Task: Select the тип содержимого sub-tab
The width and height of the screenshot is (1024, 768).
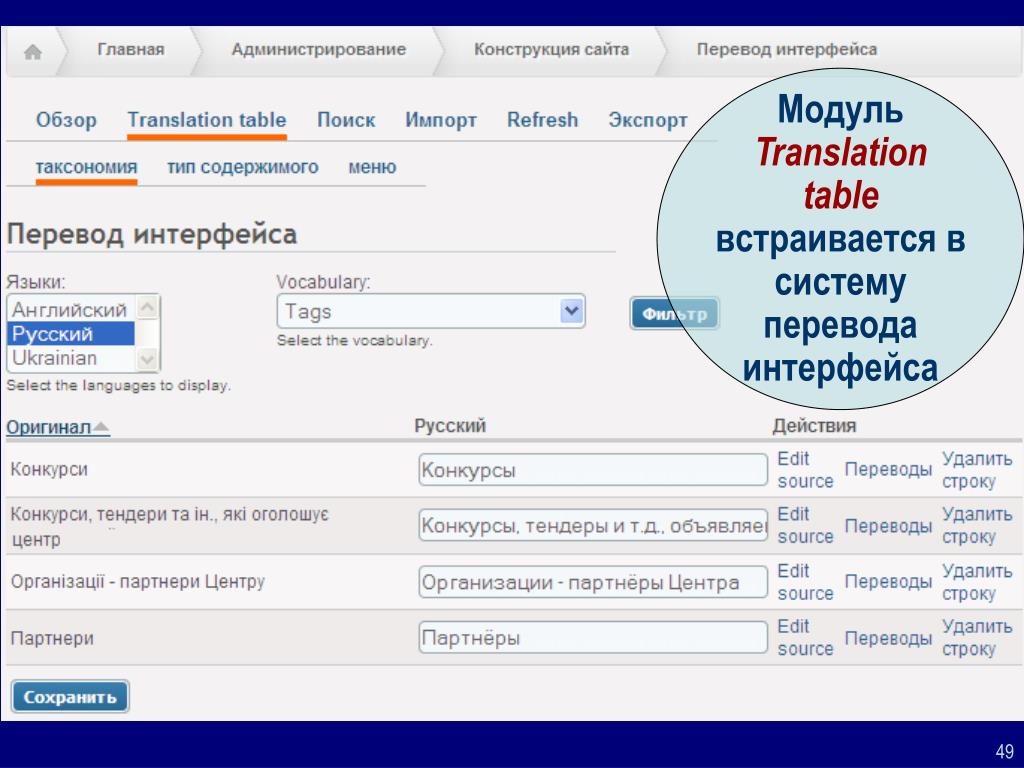Action: coord(242,167)
